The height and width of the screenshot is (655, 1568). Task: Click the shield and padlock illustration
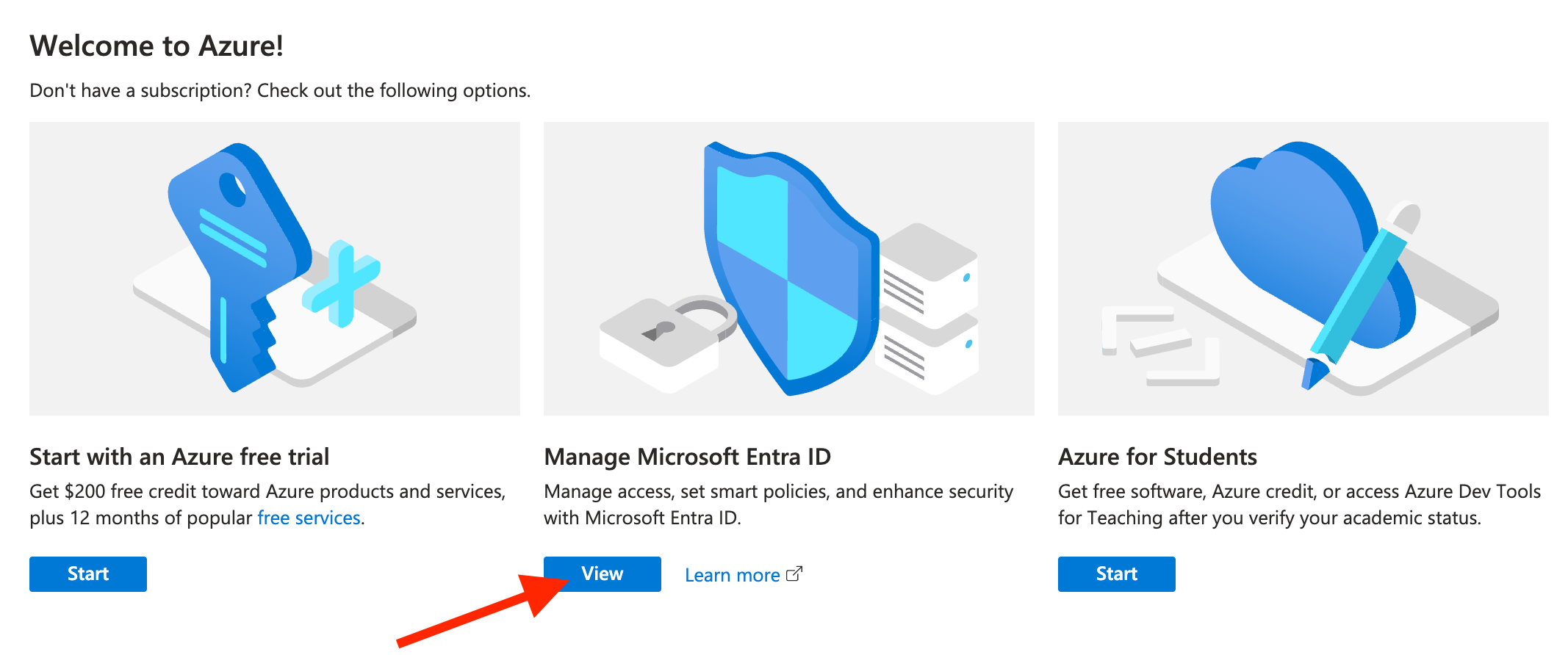tap(789, 269)
